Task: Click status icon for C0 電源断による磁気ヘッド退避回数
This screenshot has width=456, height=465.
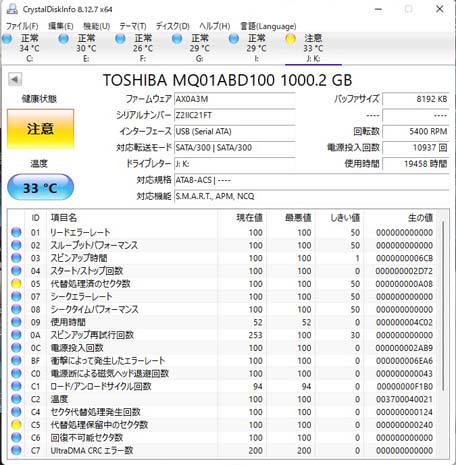Action: coord(16,374)
